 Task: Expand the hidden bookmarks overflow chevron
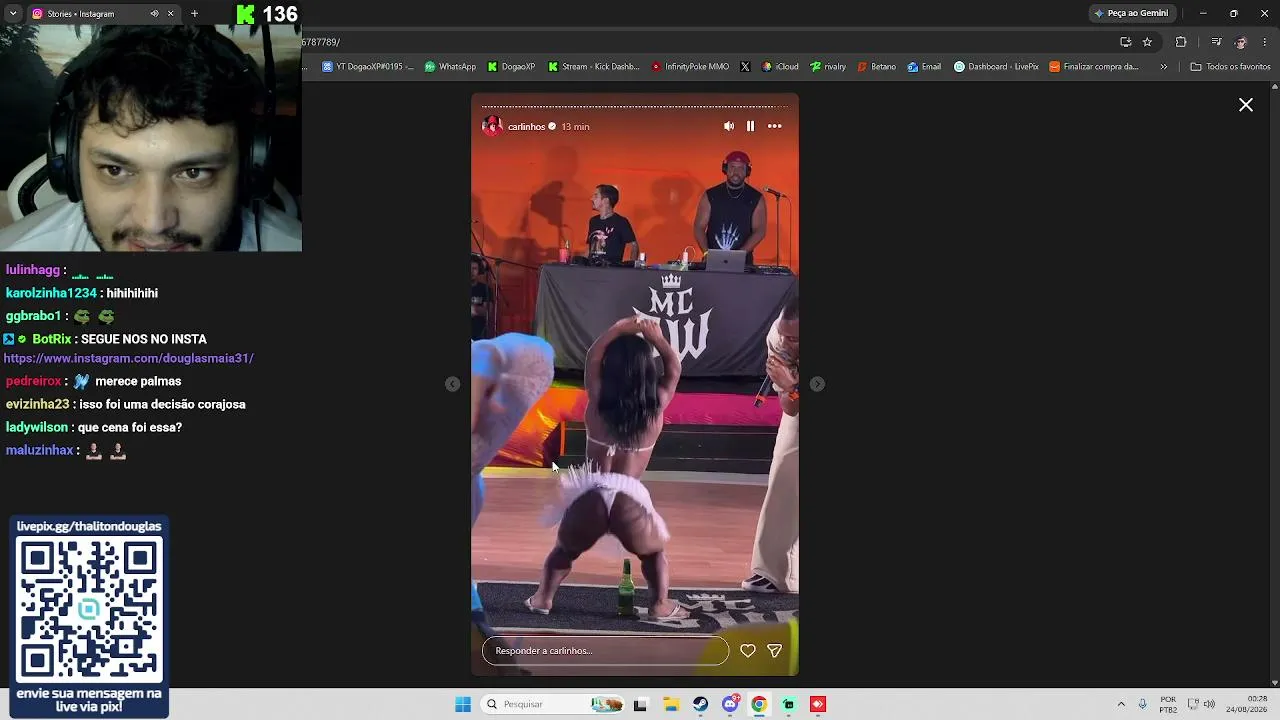[x=1163, y=67]
